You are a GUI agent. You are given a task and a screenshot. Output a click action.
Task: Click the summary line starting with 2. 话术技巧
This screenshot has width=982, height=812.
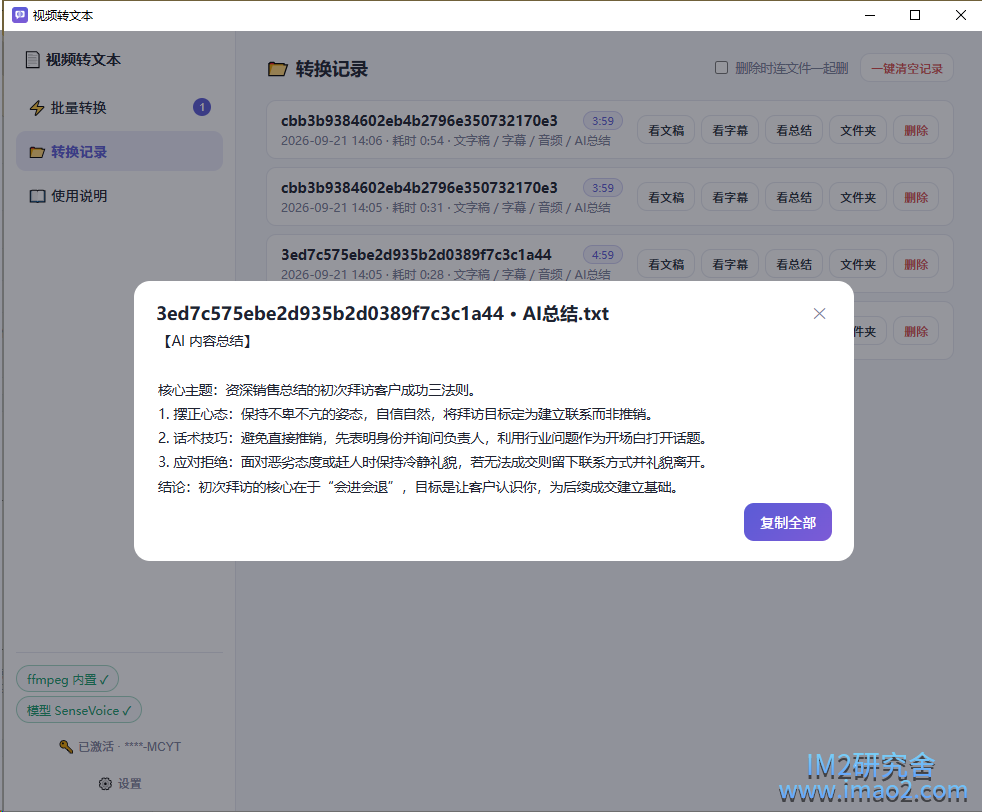click(x=433, y=438)
